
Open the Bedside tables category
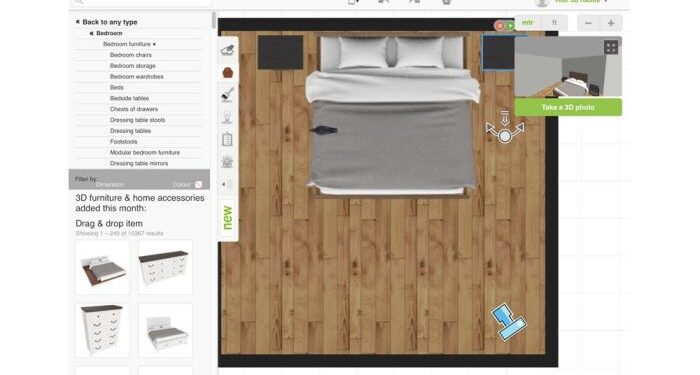[129, 98]
